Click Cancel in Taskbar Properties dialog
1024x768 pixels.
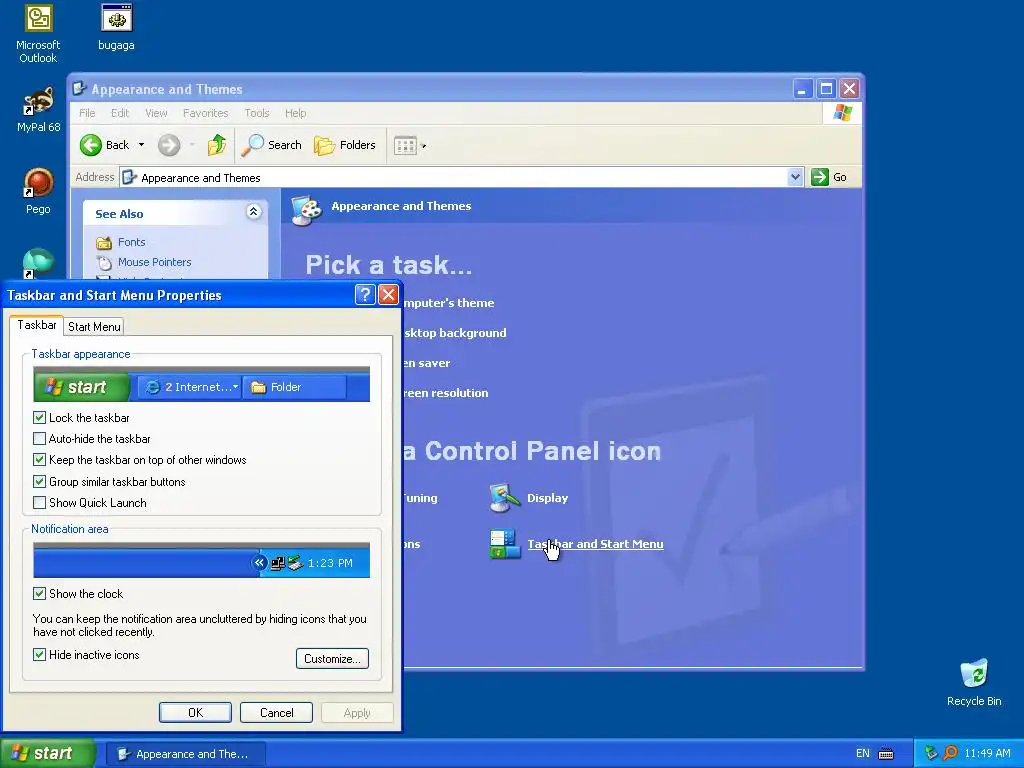pyautogui.click(x=276, y=712)
